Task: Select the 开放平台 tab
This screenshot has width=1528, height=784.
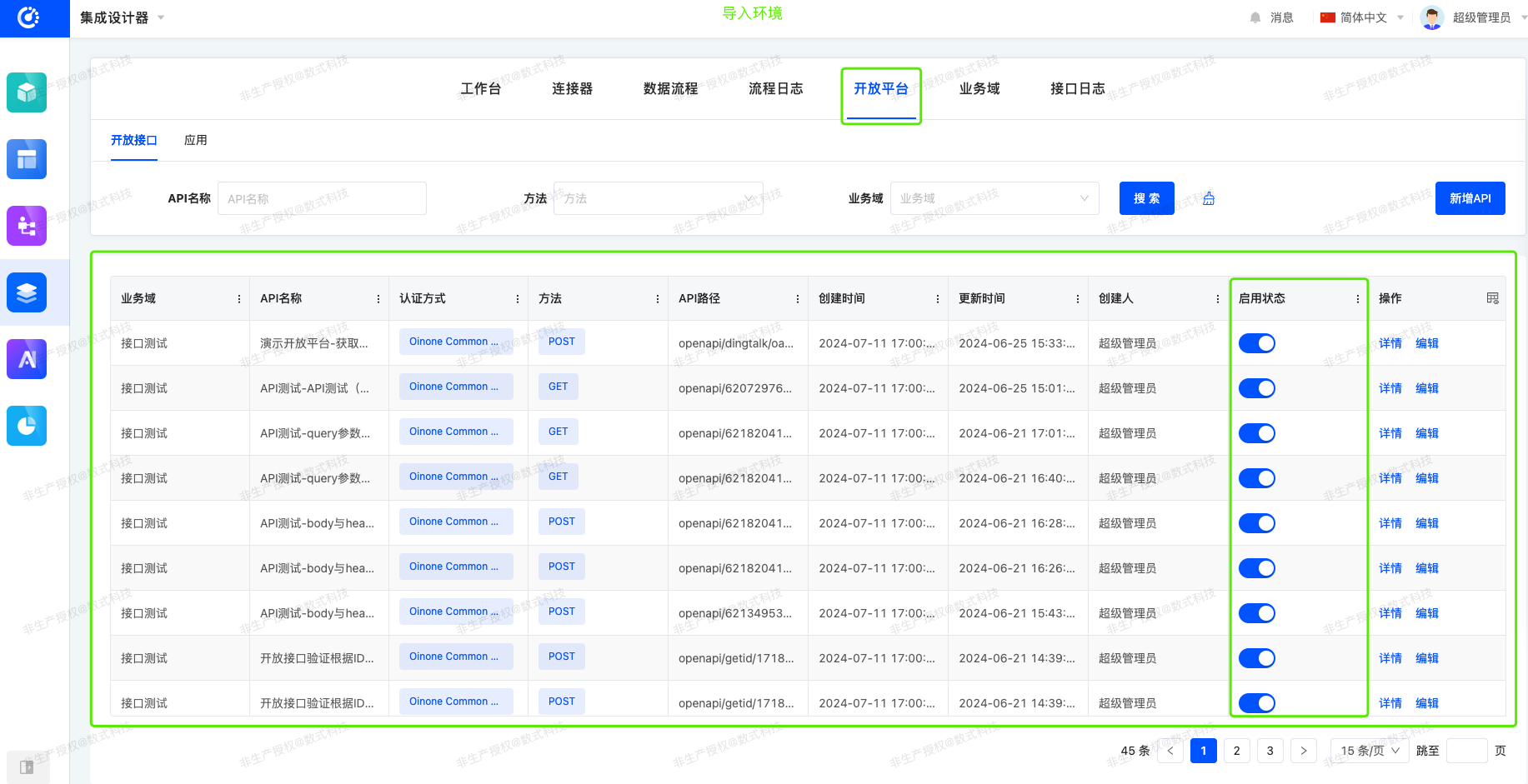Action: [881, 88]
